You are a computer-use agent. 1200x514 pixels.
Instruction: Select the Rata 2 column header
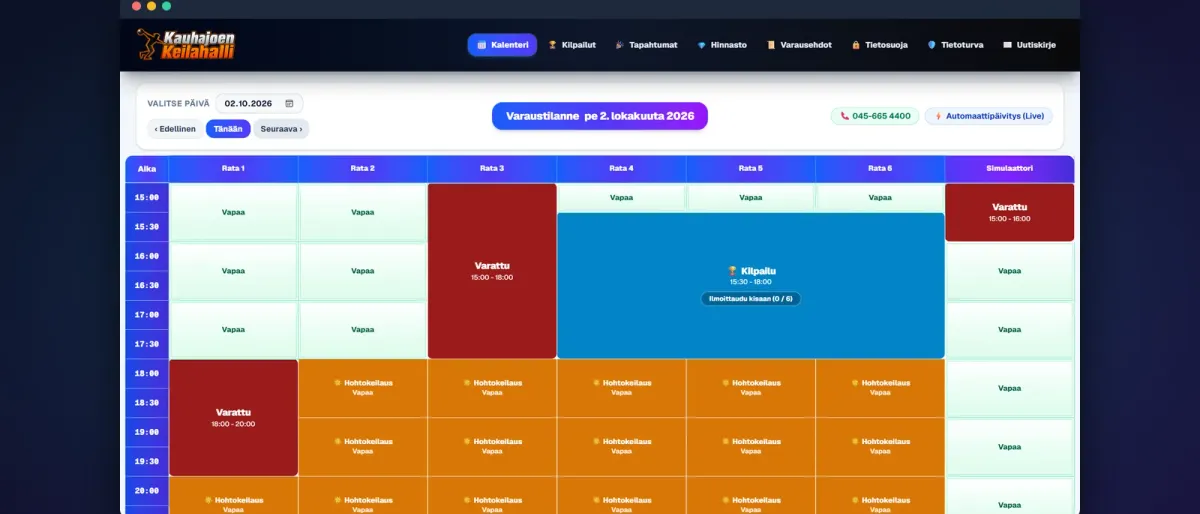point(363,168)
